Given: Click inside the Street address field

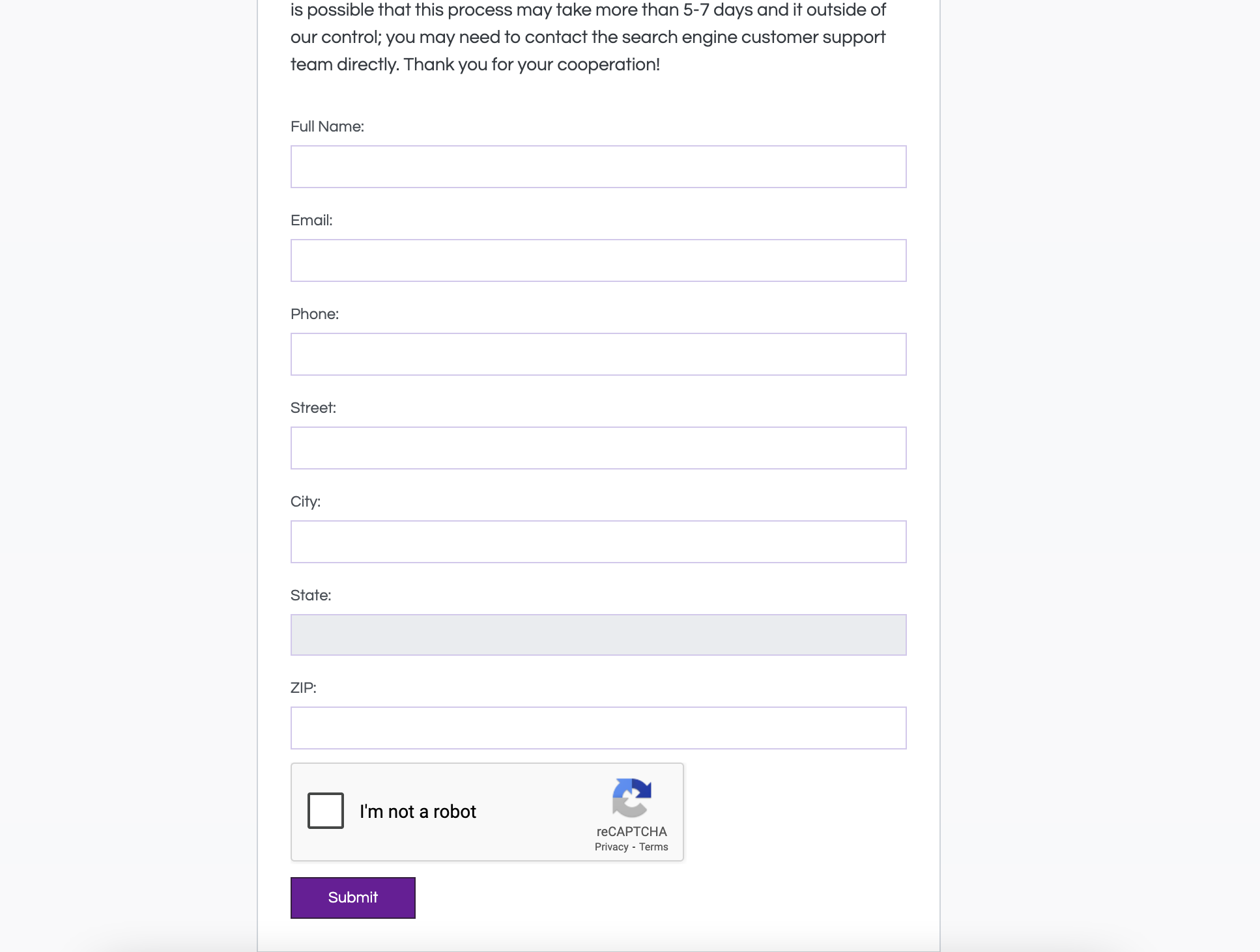Looking at the screenshot, I should tap(598, 448).
